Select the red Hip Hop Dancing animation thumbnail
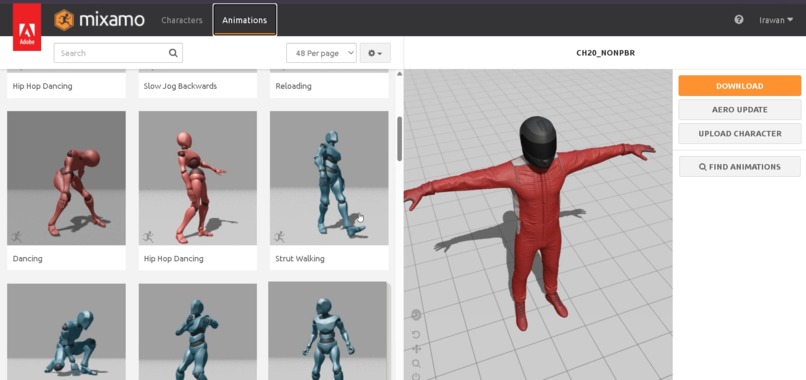The image size is (806, 380). (x=198, y=178)
